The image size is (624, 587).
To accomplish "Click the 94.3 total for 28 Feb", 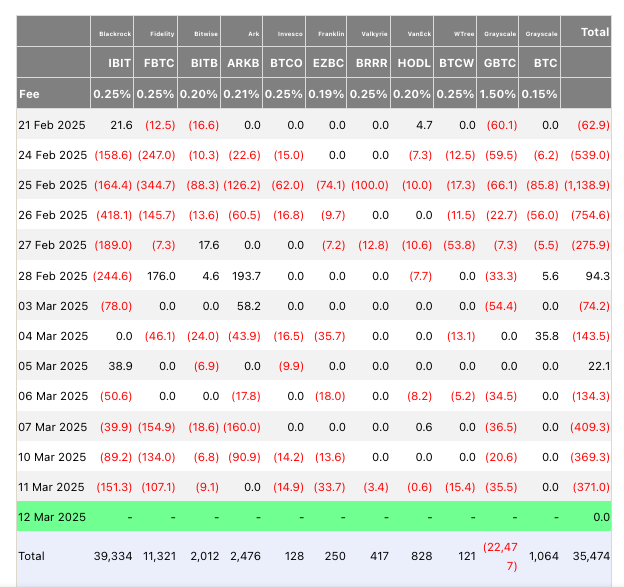I will pyautogui.click(x=598, y=276).
